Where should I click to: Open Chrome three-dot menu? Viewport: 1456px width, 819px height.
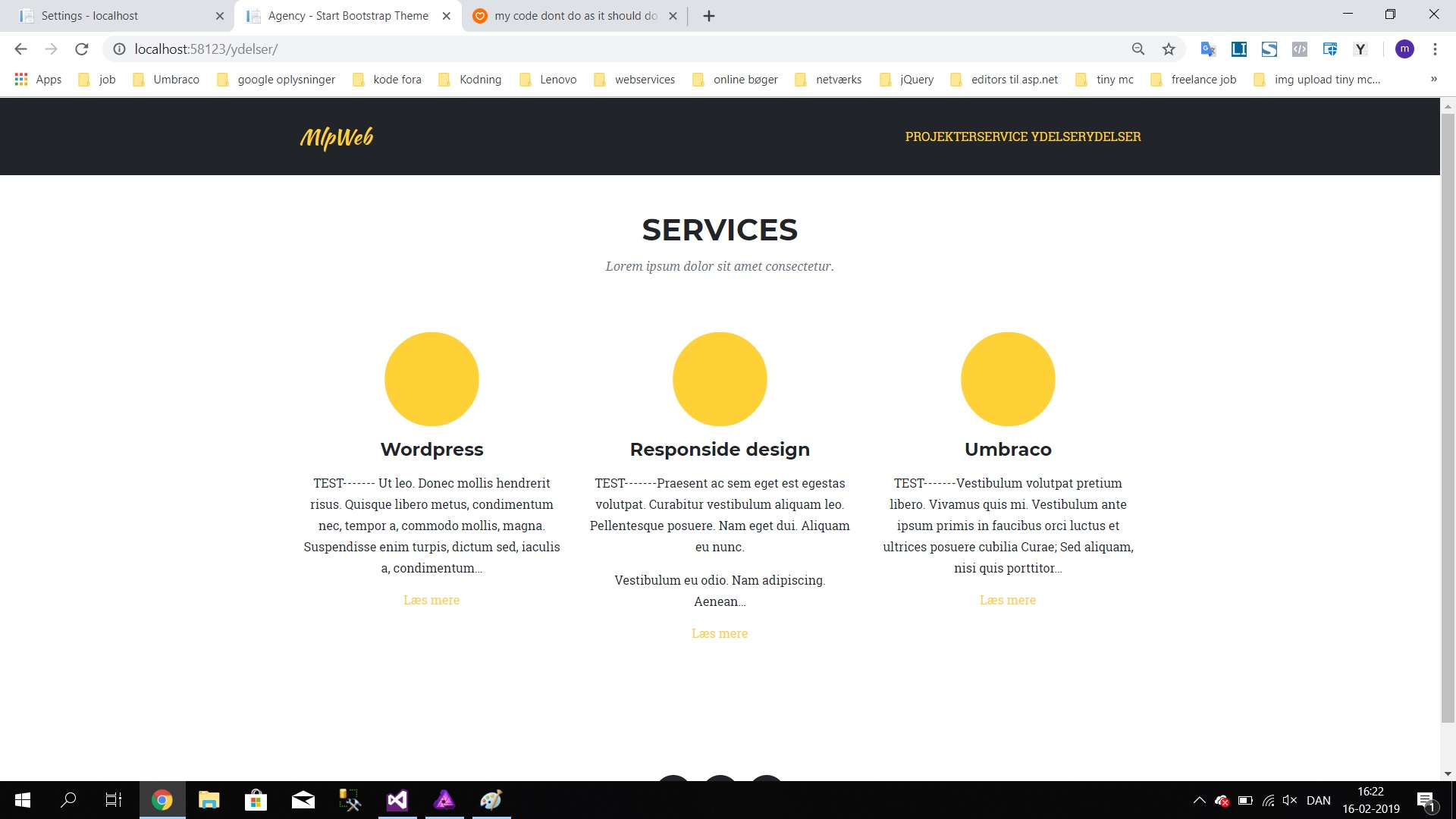pyautogui.click(x=1435, y=49)
